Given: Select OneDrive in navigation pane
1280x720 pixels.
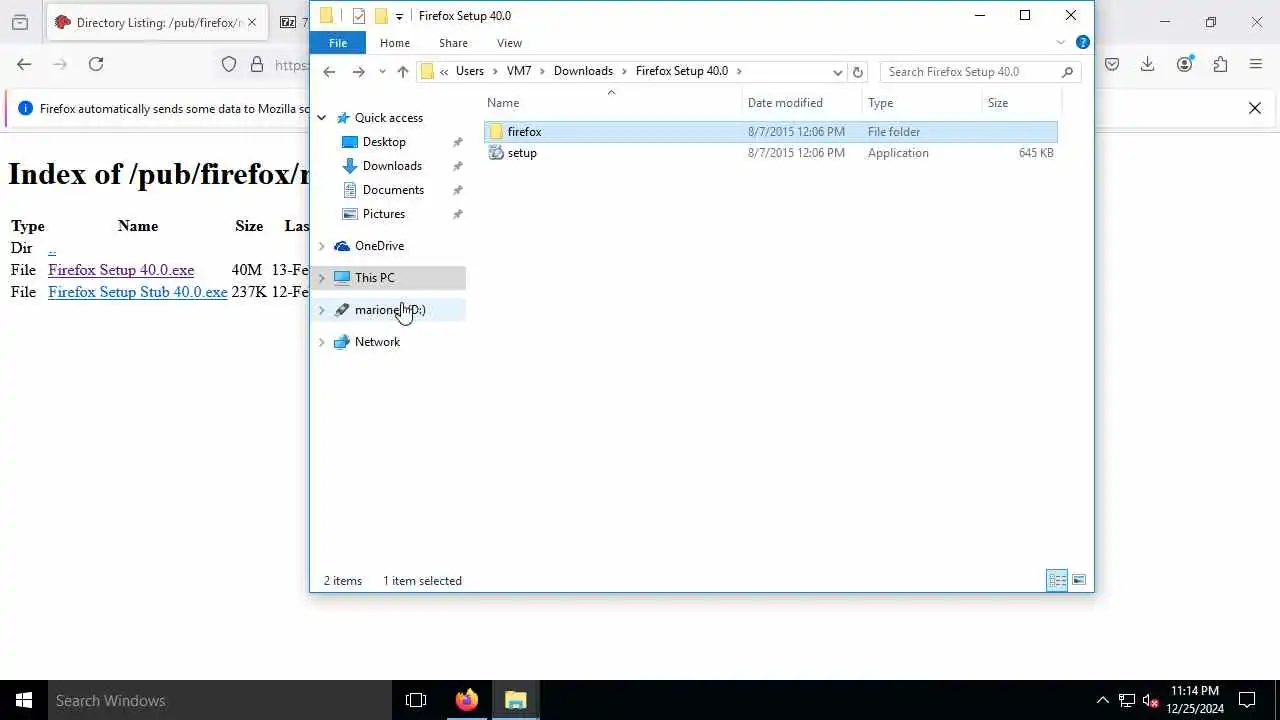Looking at the screenshot, I should click(379, 246).
